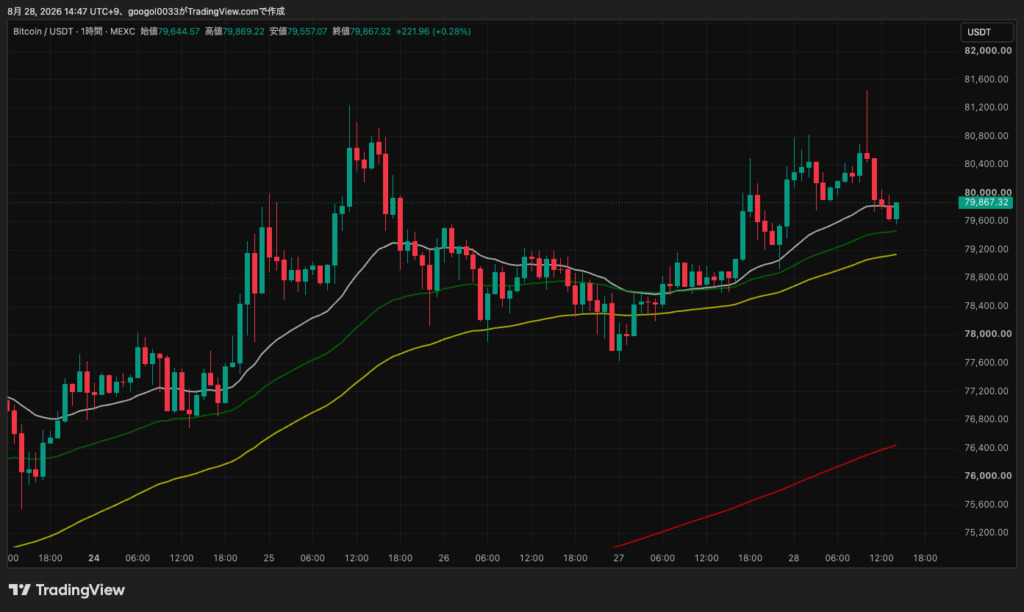
Task: Click the 76,400.00 price axis label
Action: [x=987, y=447]
